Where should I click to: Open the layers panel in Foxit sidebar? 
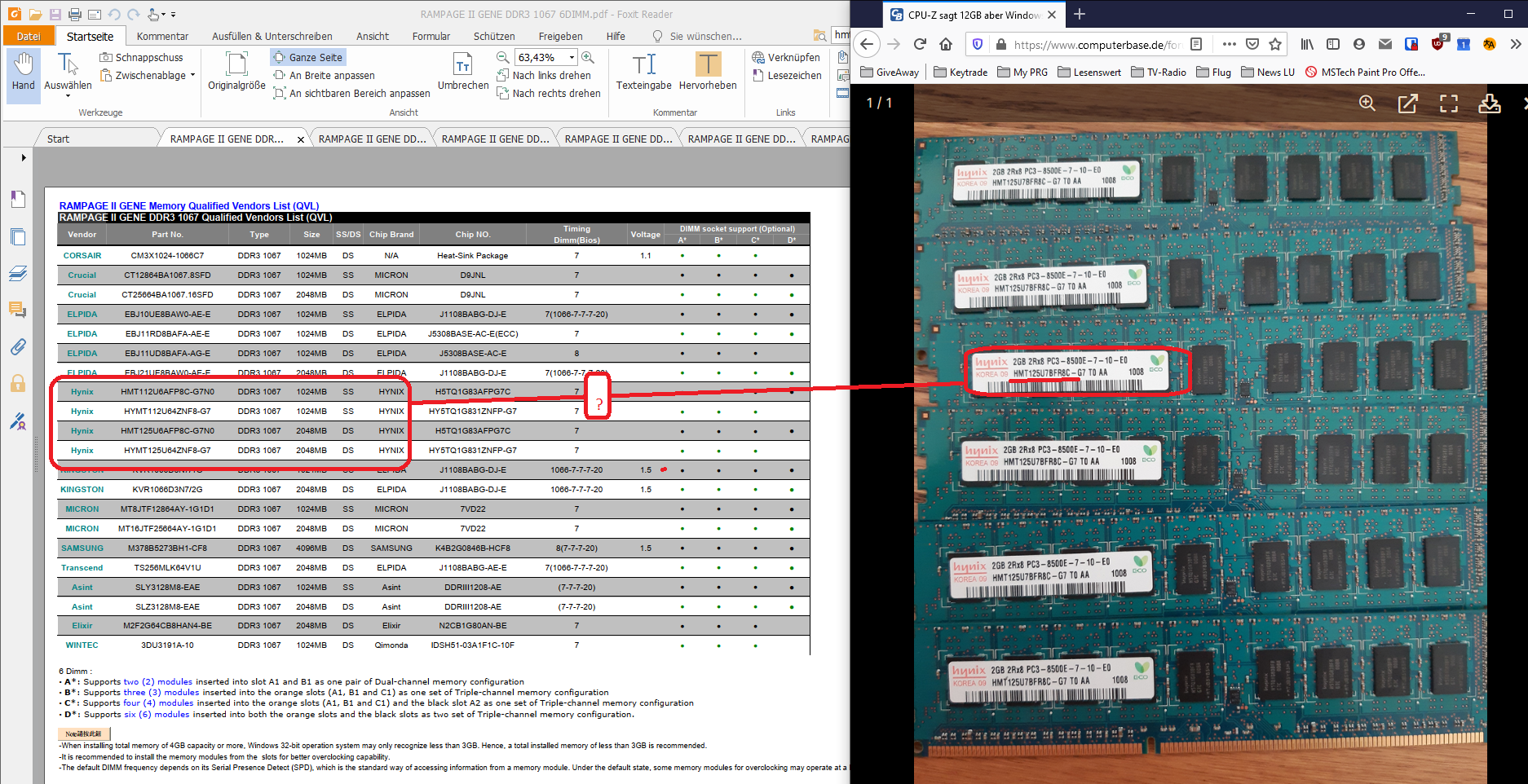(18, 274)
